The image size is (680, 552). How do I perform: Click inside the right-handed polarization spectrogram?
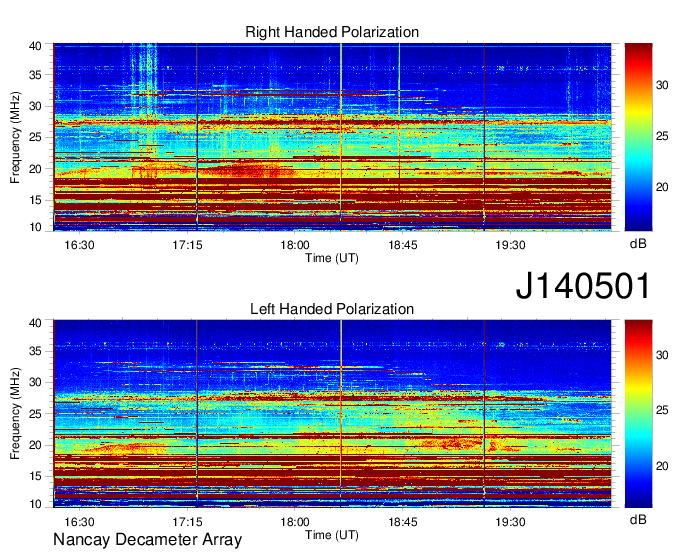click(x=332, y=137)
